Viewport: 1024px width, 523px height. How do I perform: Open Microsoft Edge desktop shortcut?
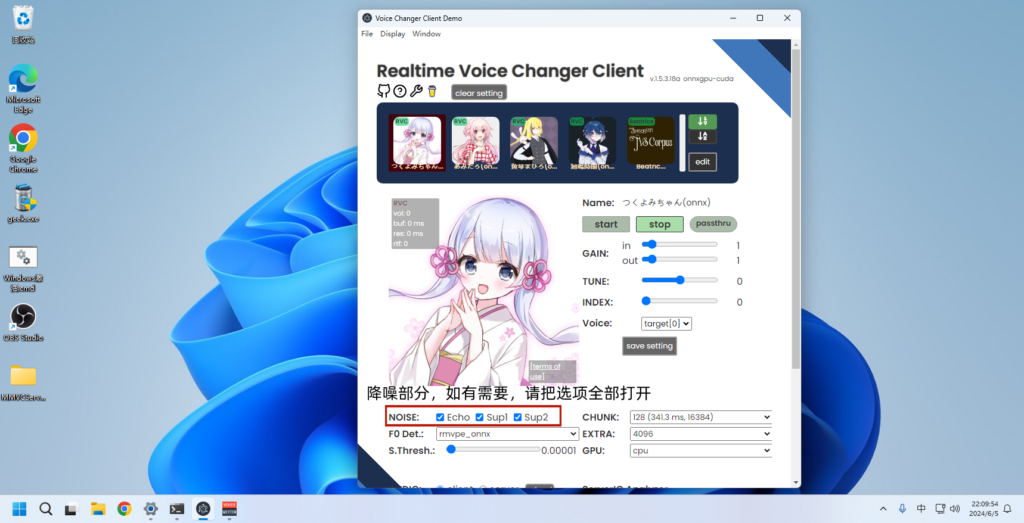tap(23, 89)
